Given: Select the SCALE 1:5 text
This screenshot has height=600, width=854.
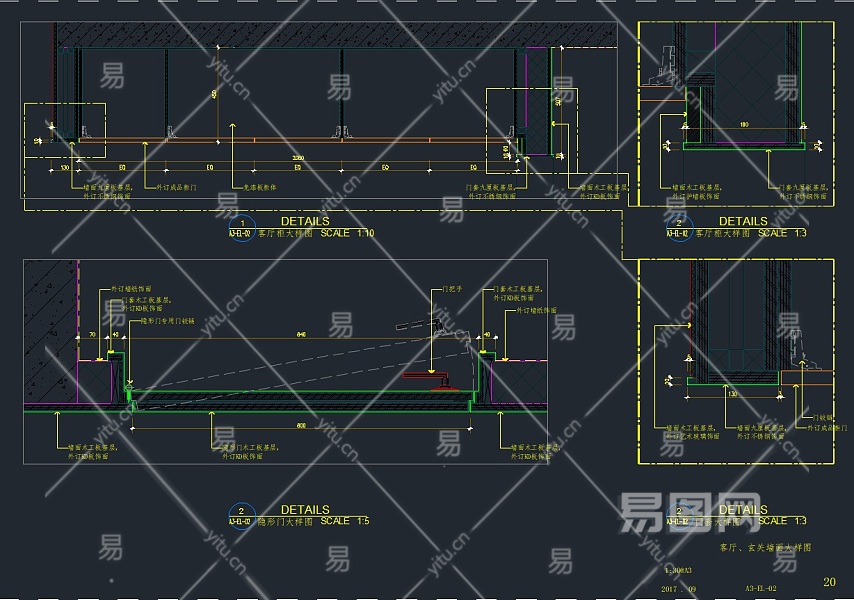Looking at the screenshot, I should (x=345, y=521).
